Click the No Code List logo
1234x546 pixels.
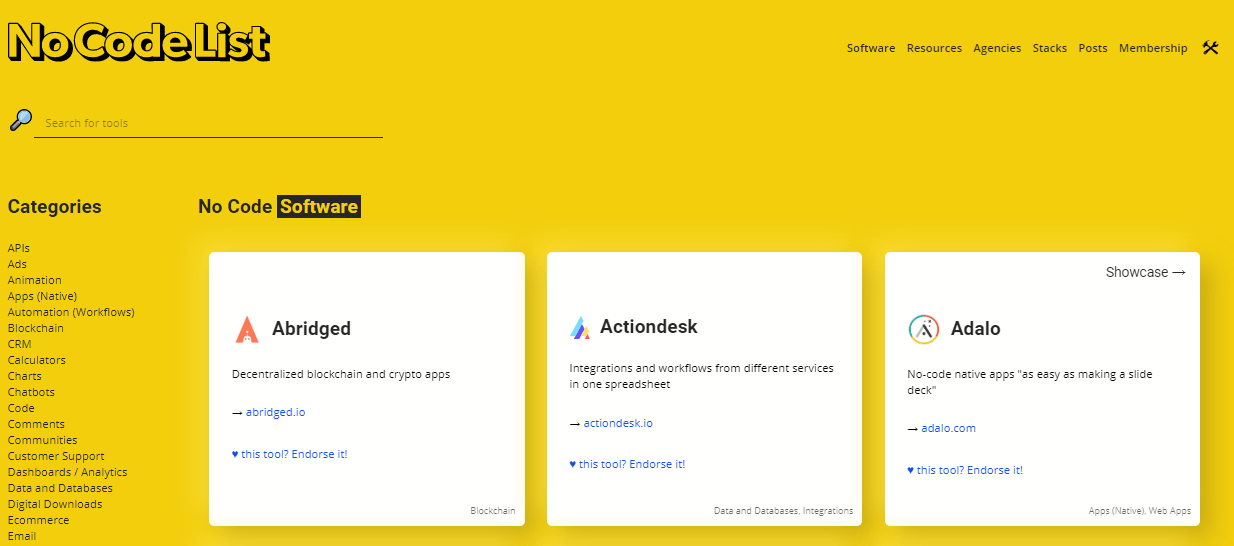point(139,42)
